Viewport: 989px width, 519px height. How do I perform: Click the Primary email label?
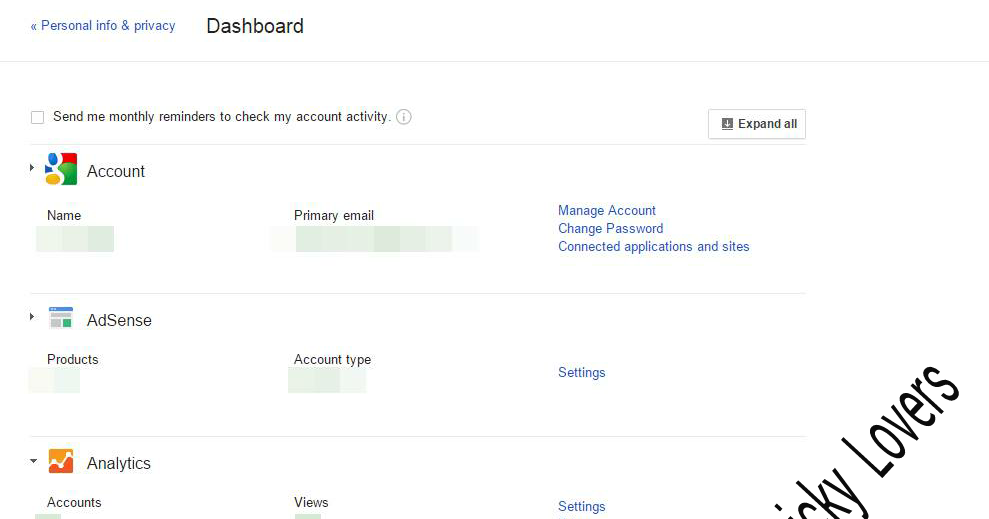click(x=334, y=215)
